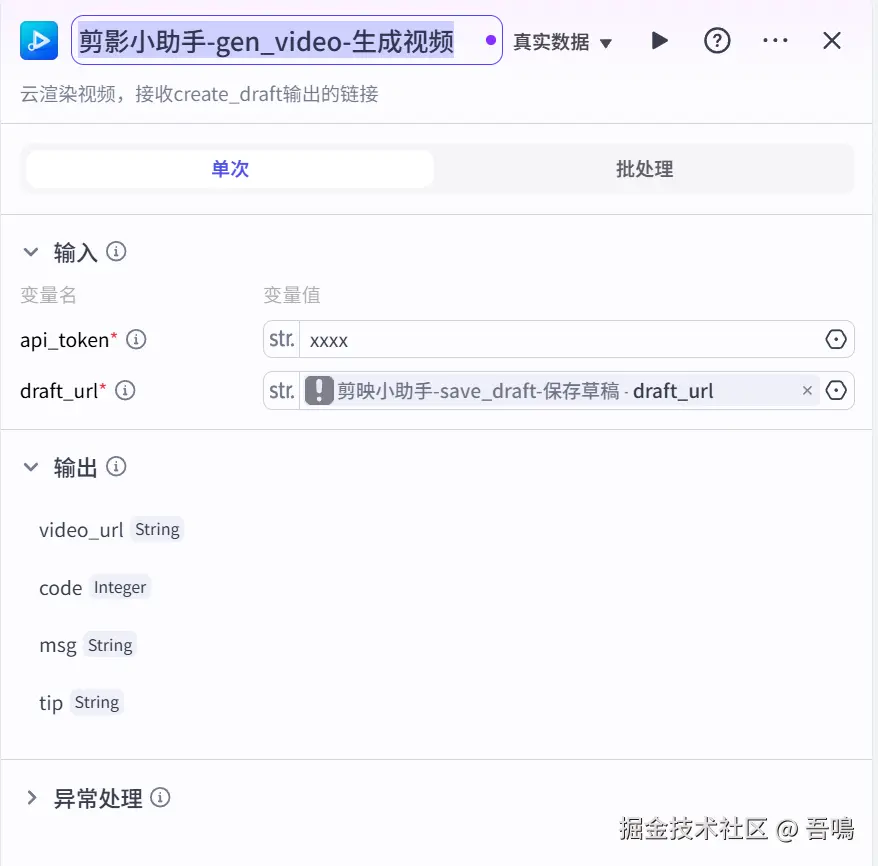This screenshot has width=878, height=866.
Task: Click the tip output variable
Action: pyautogui.click(x=51, y=703)
